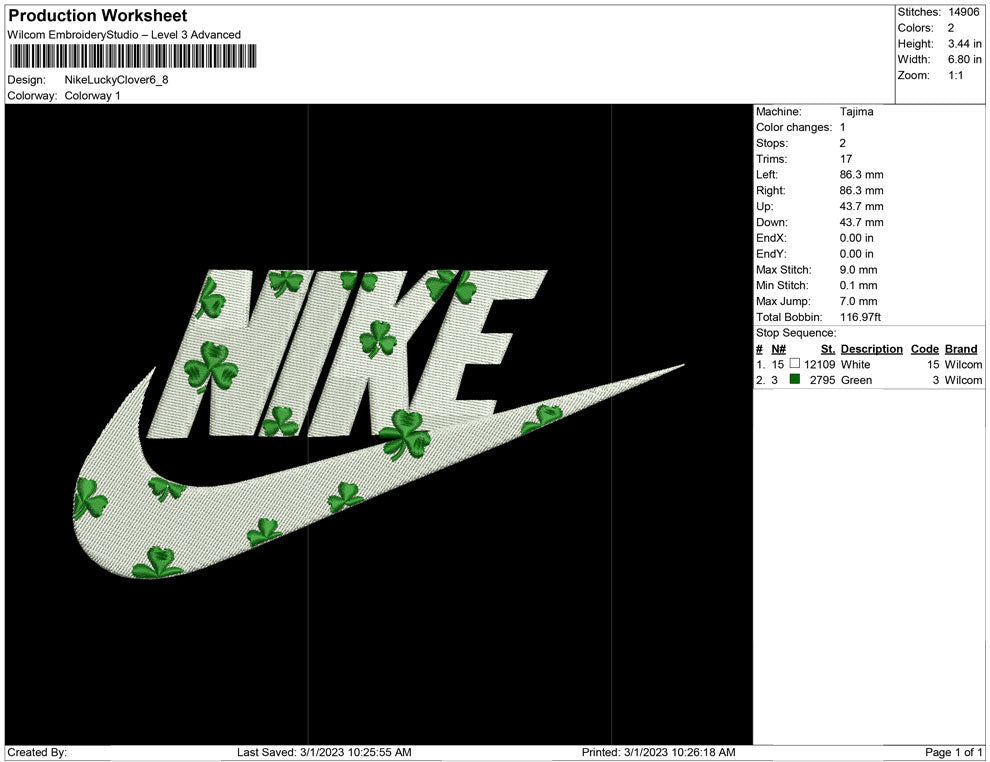This screenshot has height=762, width=990.
Task: Click the embroidered NIKE lettering in preview
Action: pyautogui.click(x=347, y=354)
